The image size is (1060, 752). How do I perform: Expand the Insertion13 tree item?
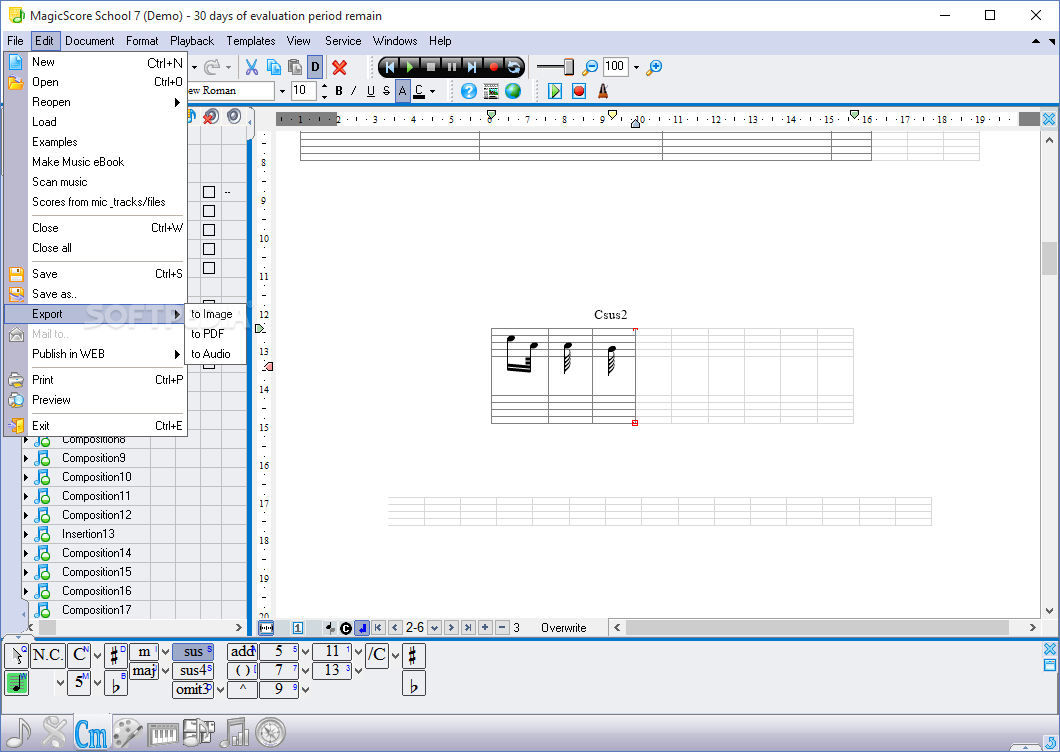coord(26,534)
